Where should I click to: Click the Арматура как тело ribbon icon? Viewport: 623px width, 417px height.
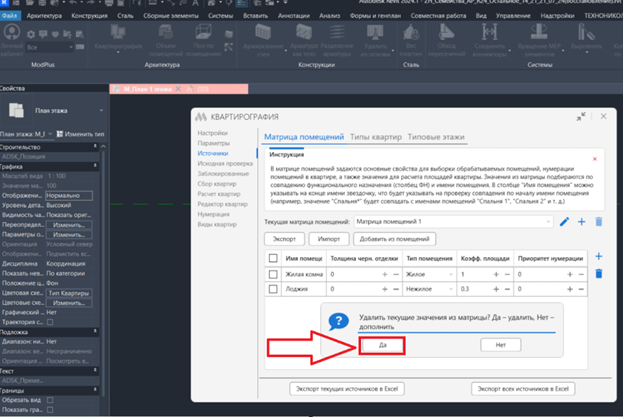pos(304,32)
